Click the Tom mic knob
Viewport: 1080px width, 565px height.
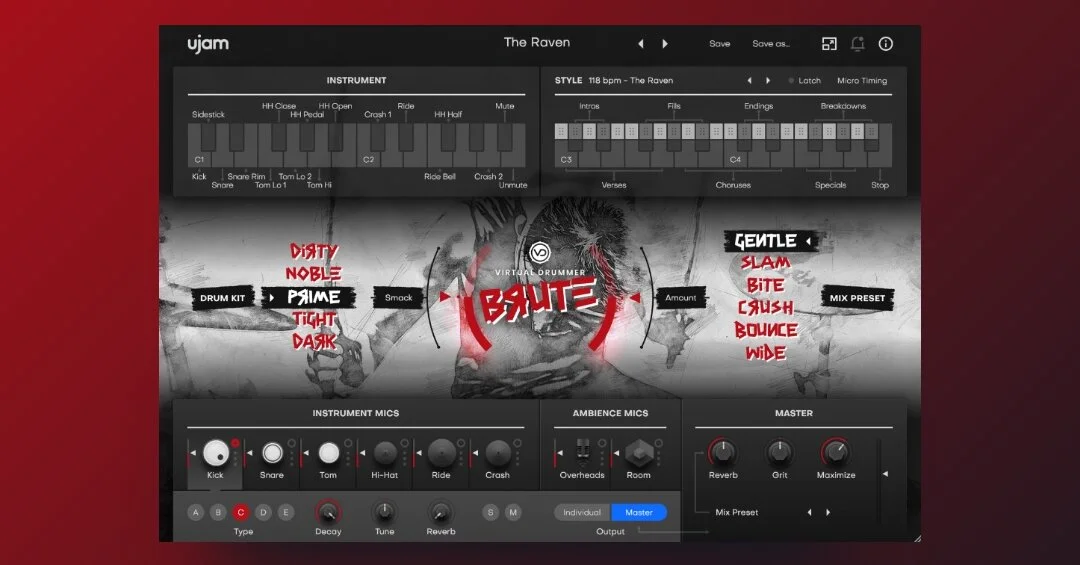pos(329,453)
